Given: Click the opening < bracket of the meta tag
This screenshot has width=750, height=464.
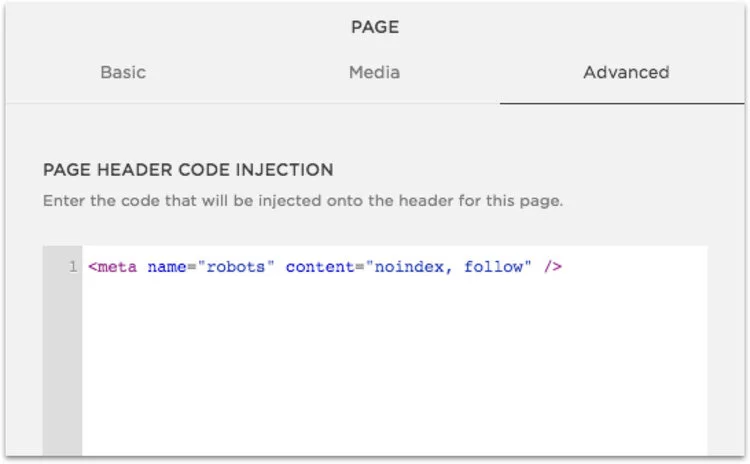Looking at the screenshot, I should (93, 268).
